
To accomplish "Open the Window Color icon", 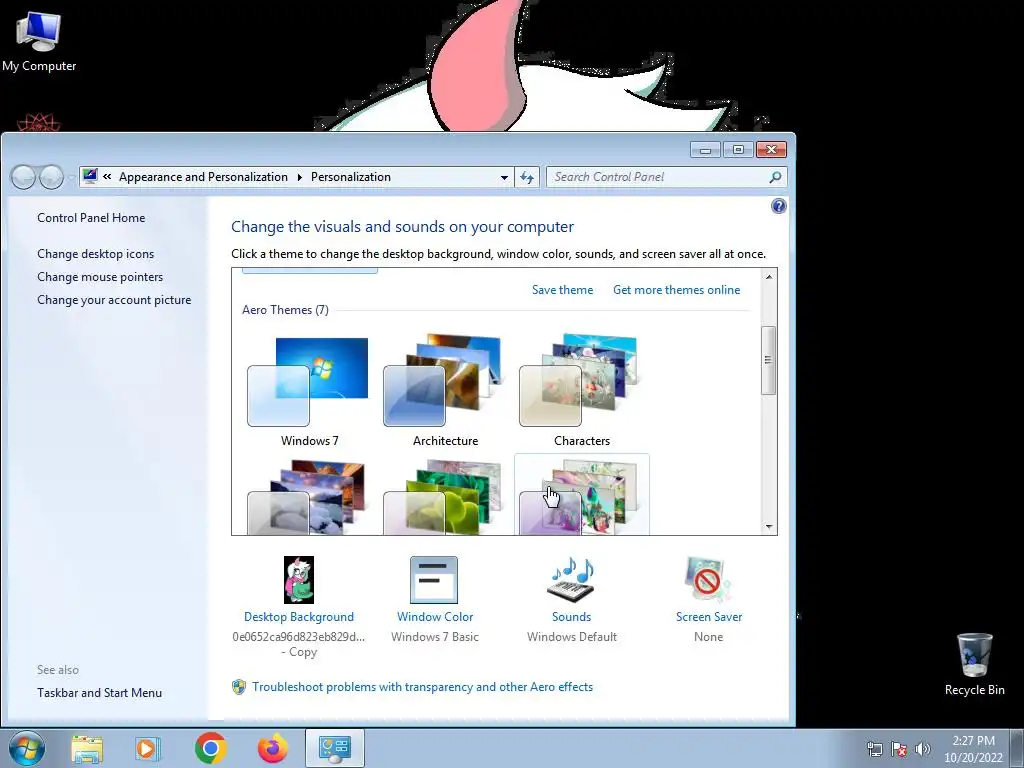I will point(434,579).
